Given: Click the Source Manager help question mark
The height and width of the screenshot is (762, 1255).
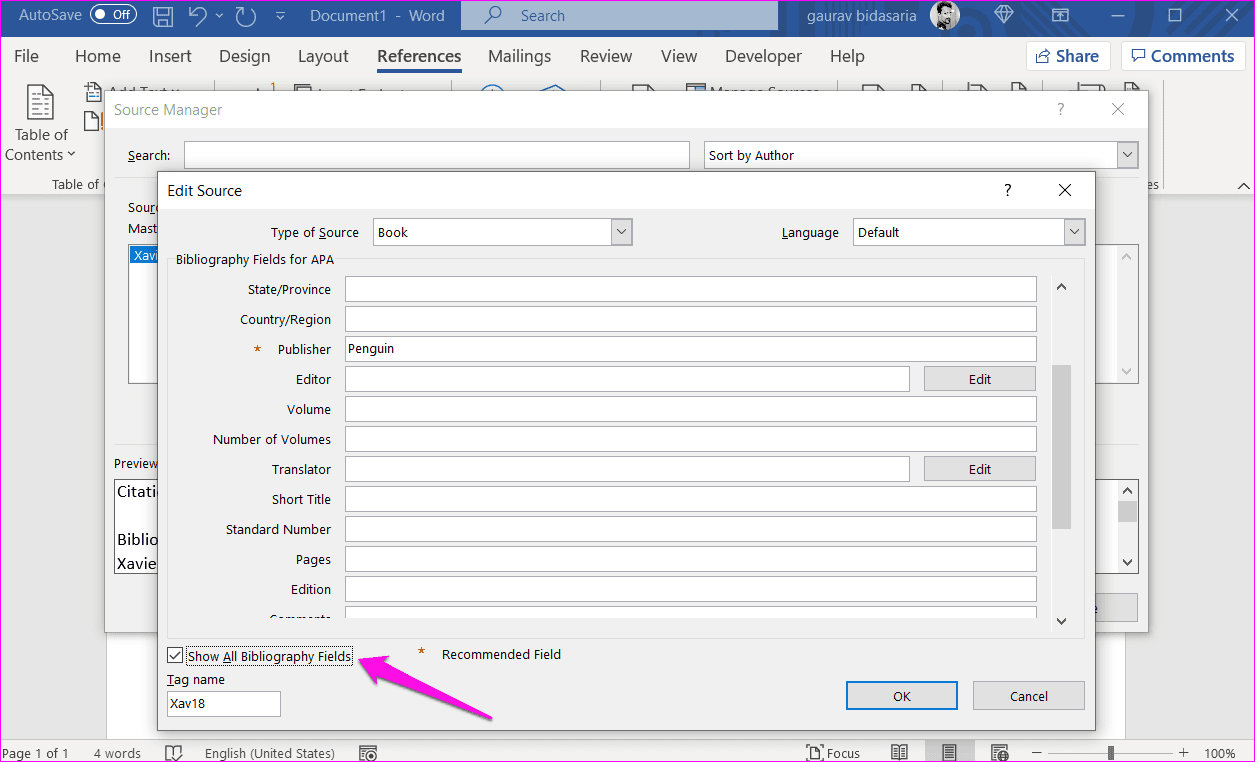Looking at the screenshot, I should pos(1061,110).
